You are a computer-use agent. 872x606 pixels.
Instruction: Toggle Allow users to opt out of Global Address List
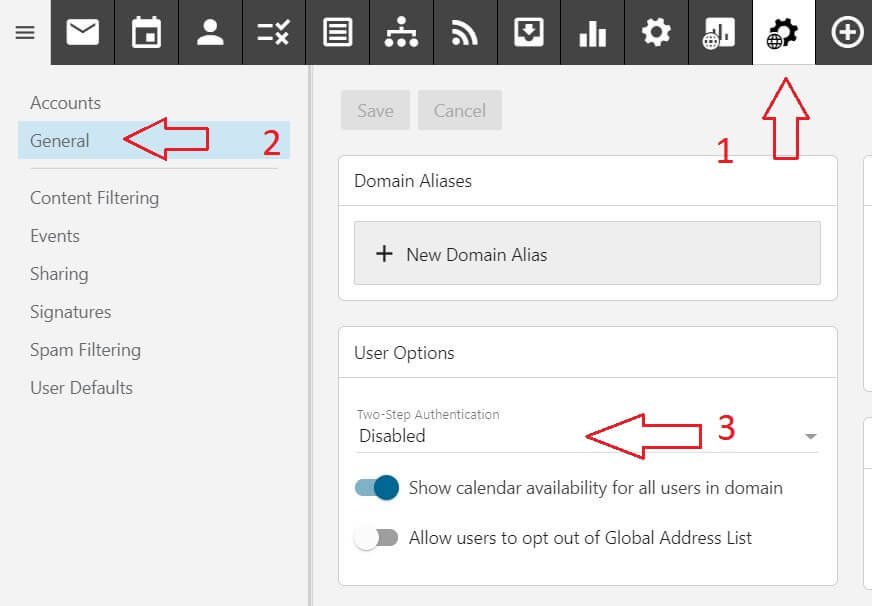(x=377, y=538)
